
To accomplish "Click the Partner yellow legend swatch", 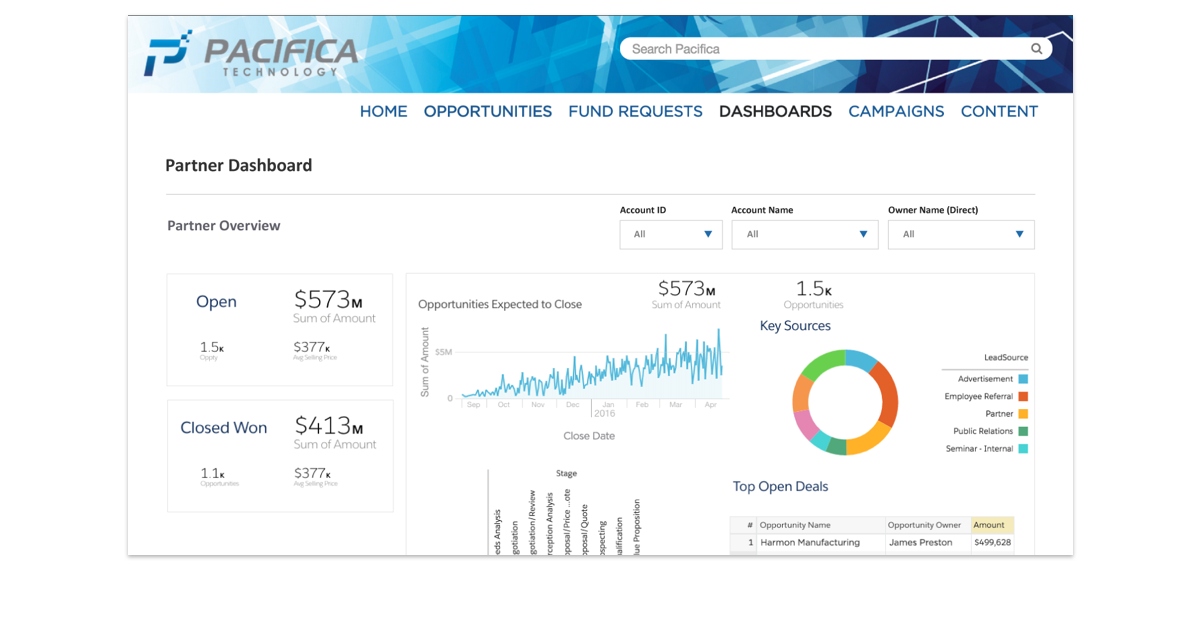I will [x=1023, y=414].
